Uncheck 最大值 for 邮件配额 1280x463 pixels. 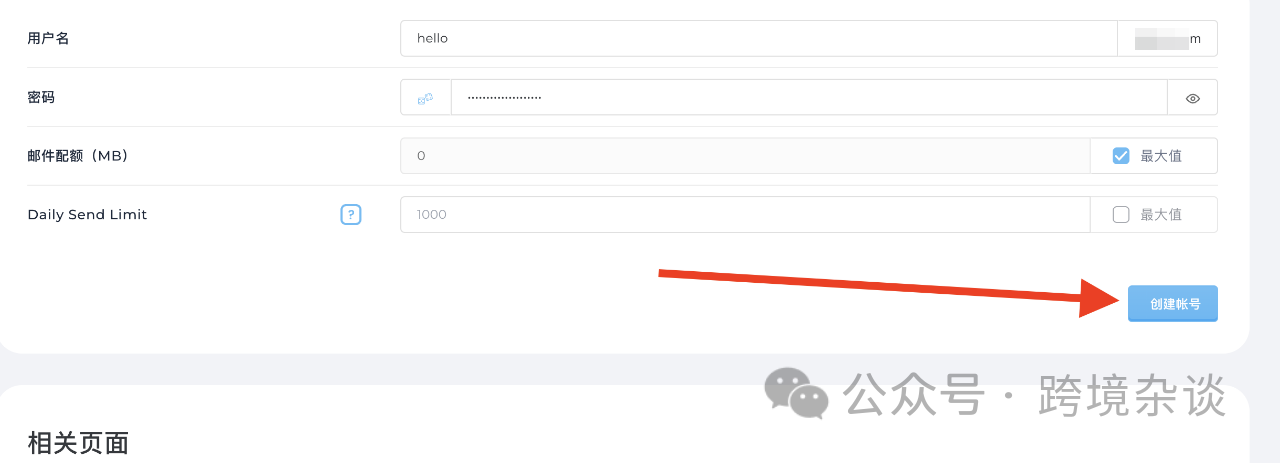click(1121, 156)
